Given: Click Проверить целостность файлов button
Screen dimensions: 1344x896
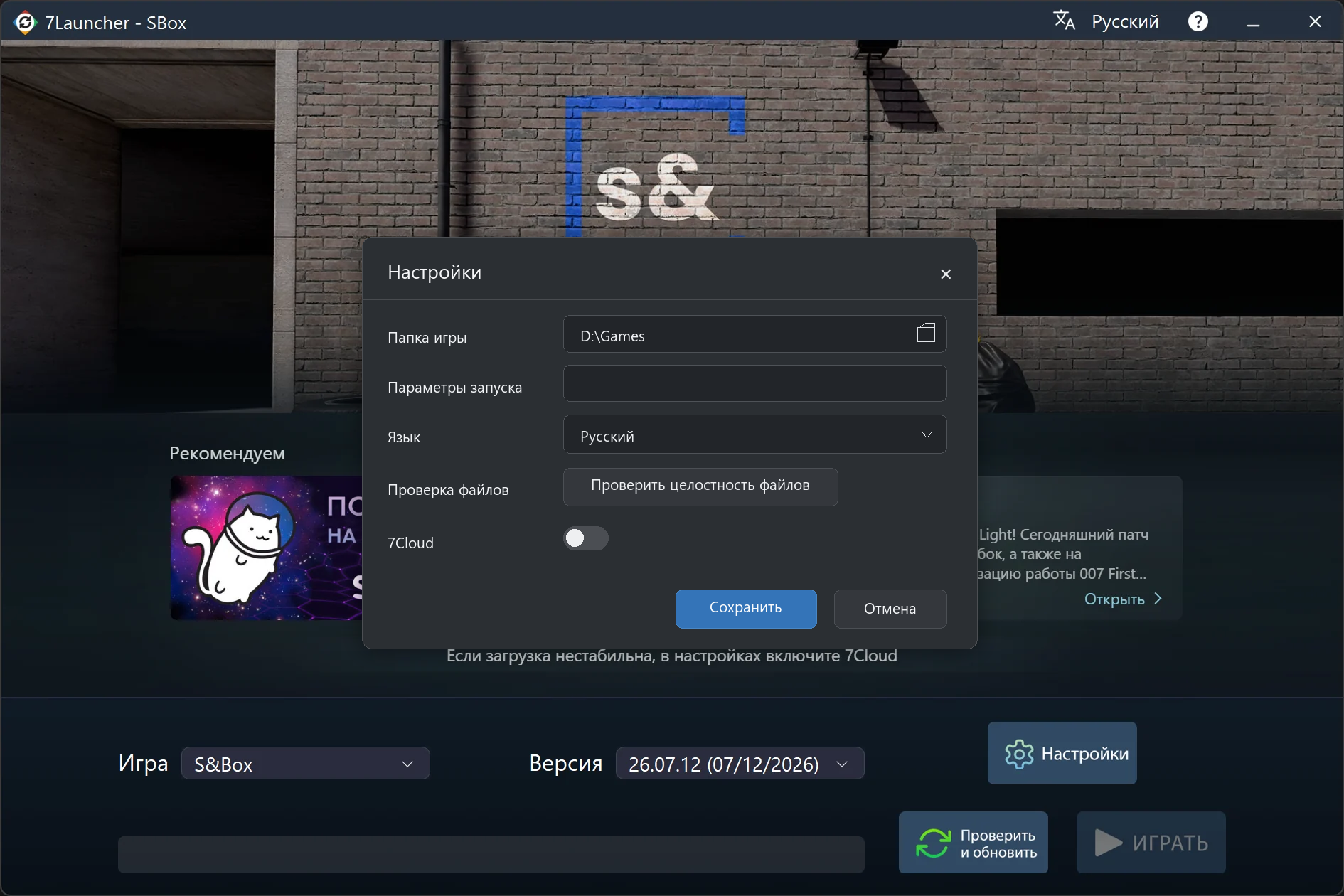Looking at the screenshot, I should [x=700, y=486].
